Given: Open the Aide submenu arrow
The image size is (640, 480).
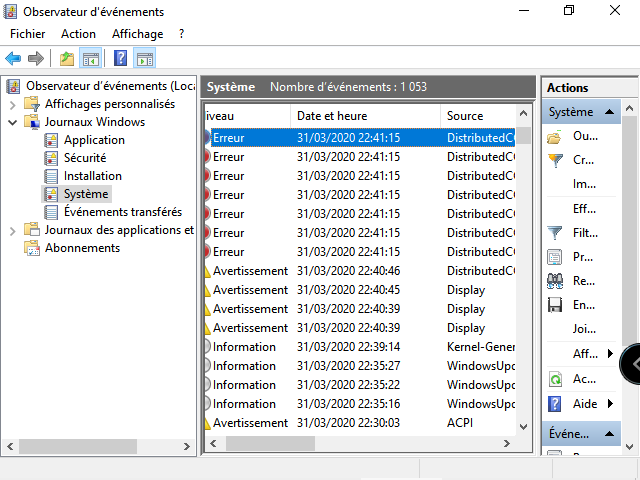Looking at the screenshot, I should point(610,404).
